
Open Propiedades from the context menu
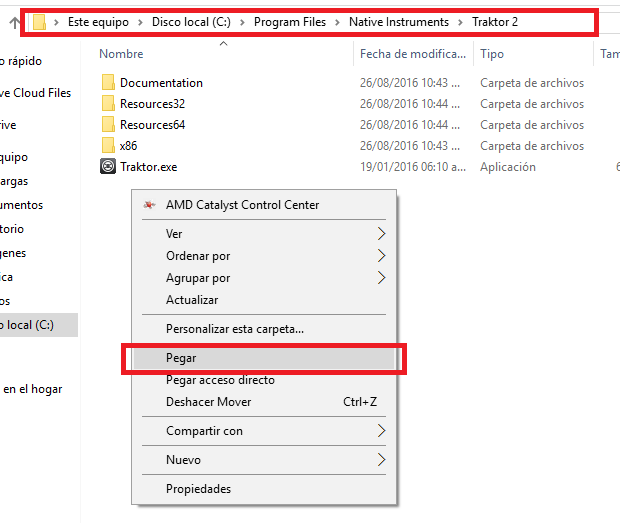264,489
